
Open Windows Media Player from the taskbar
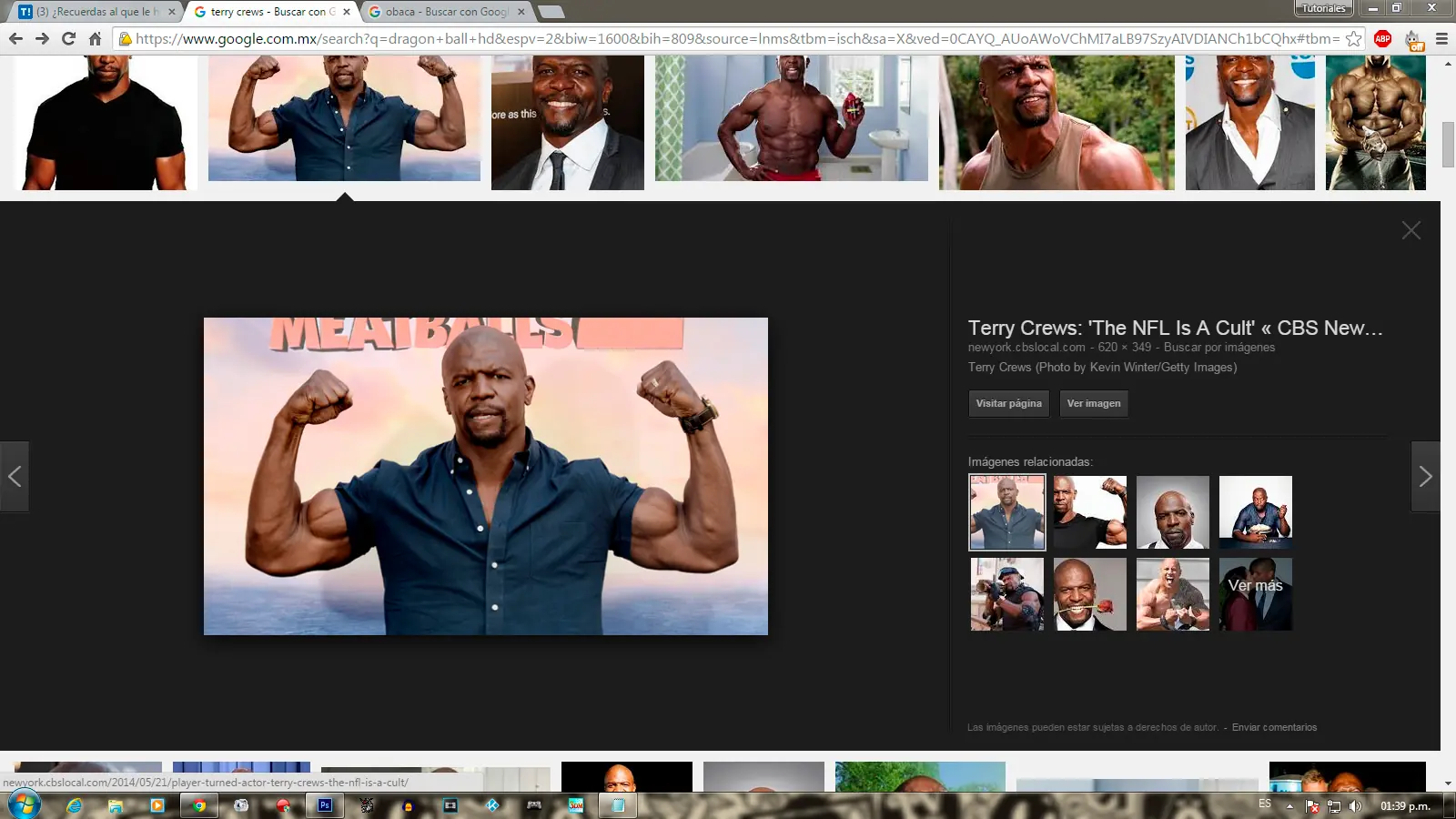click(157, 805)
